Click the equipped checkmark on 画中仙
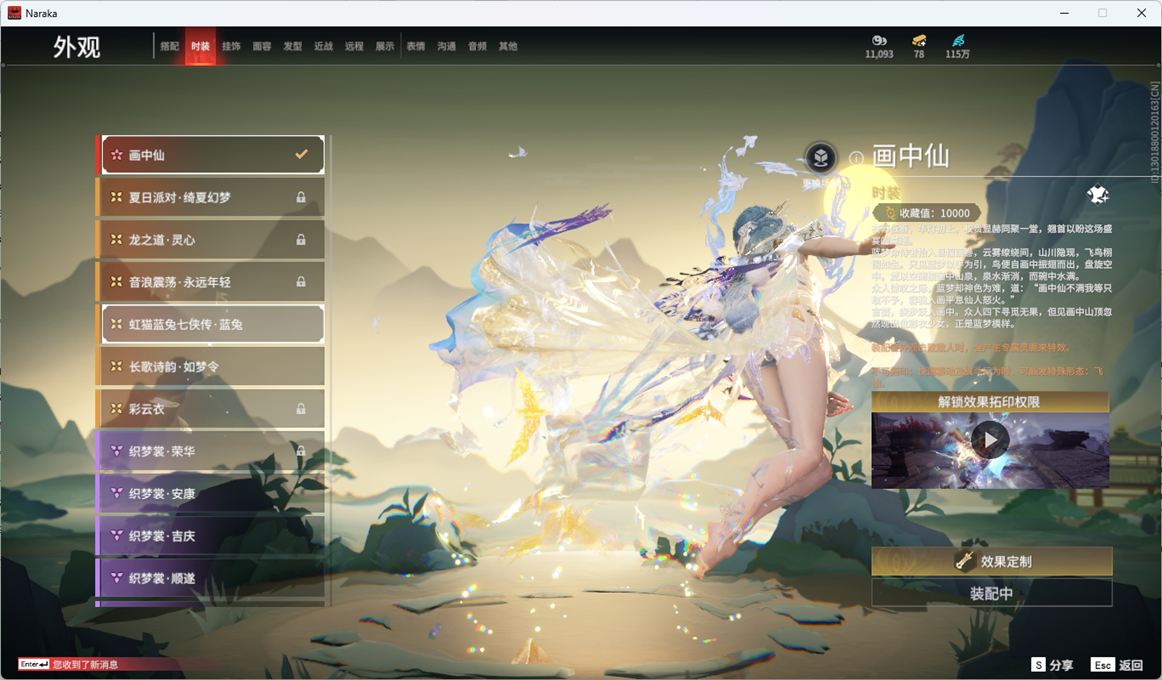This screenshot has width=1162, height=680. point(301,154)
